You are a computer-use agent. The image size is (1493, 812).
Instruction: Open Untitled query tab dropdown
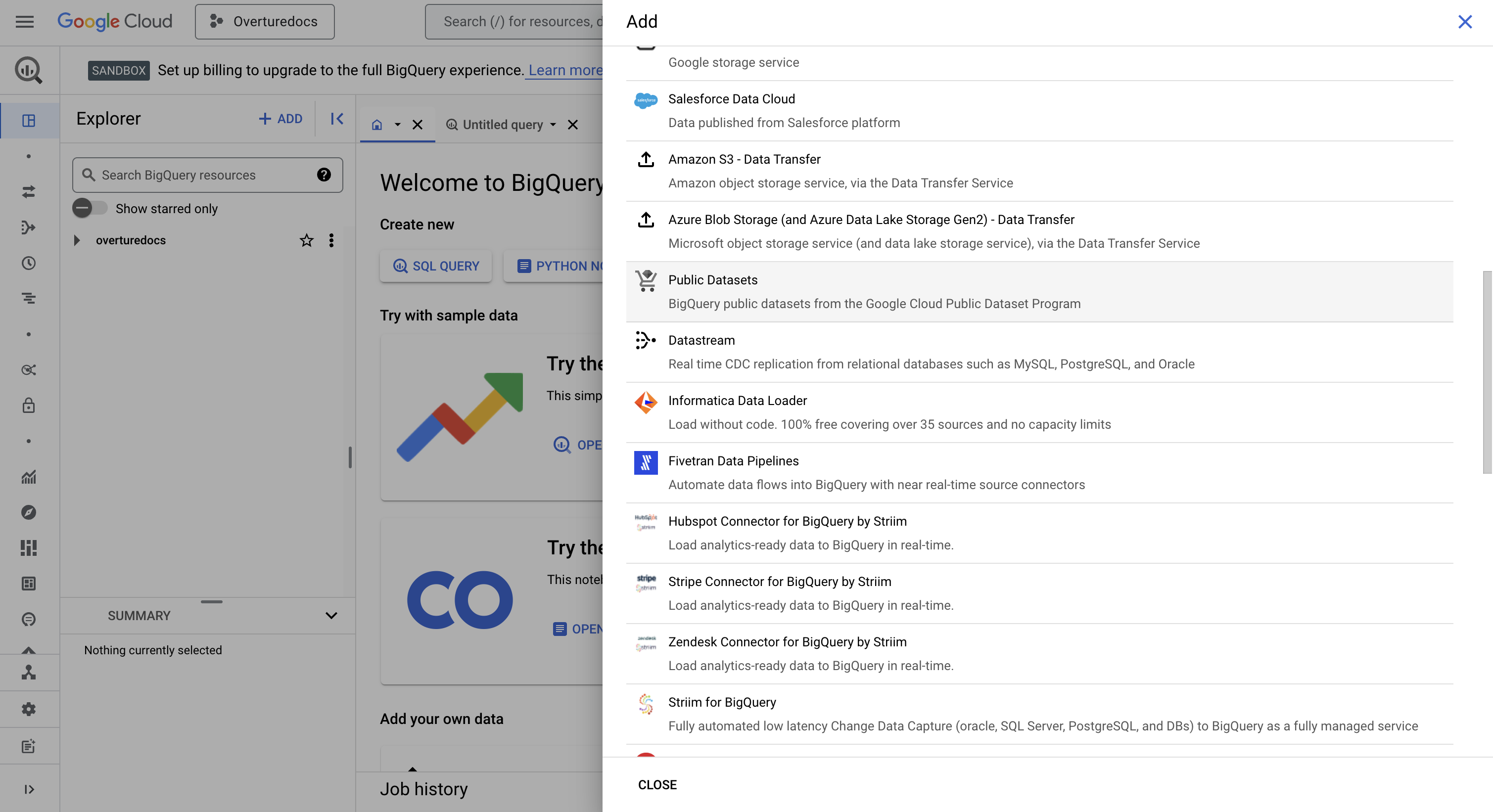[553, 125]
